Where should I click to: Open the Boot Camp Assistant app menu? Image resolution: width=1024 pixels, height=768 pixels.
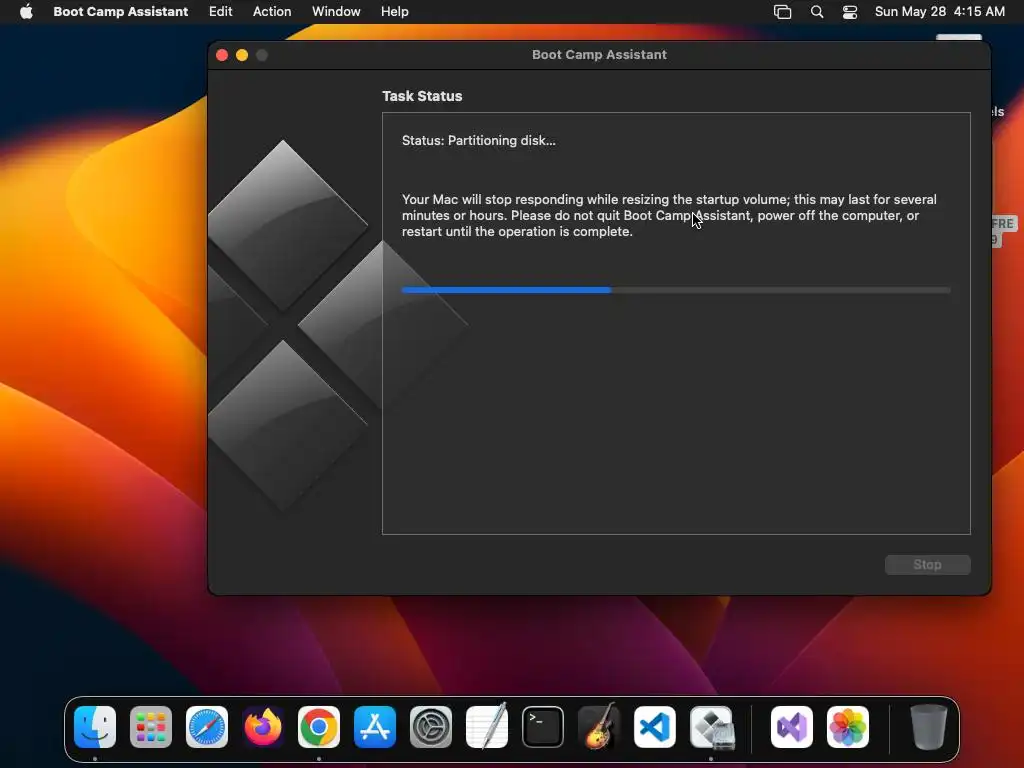(x=121, y=12)
